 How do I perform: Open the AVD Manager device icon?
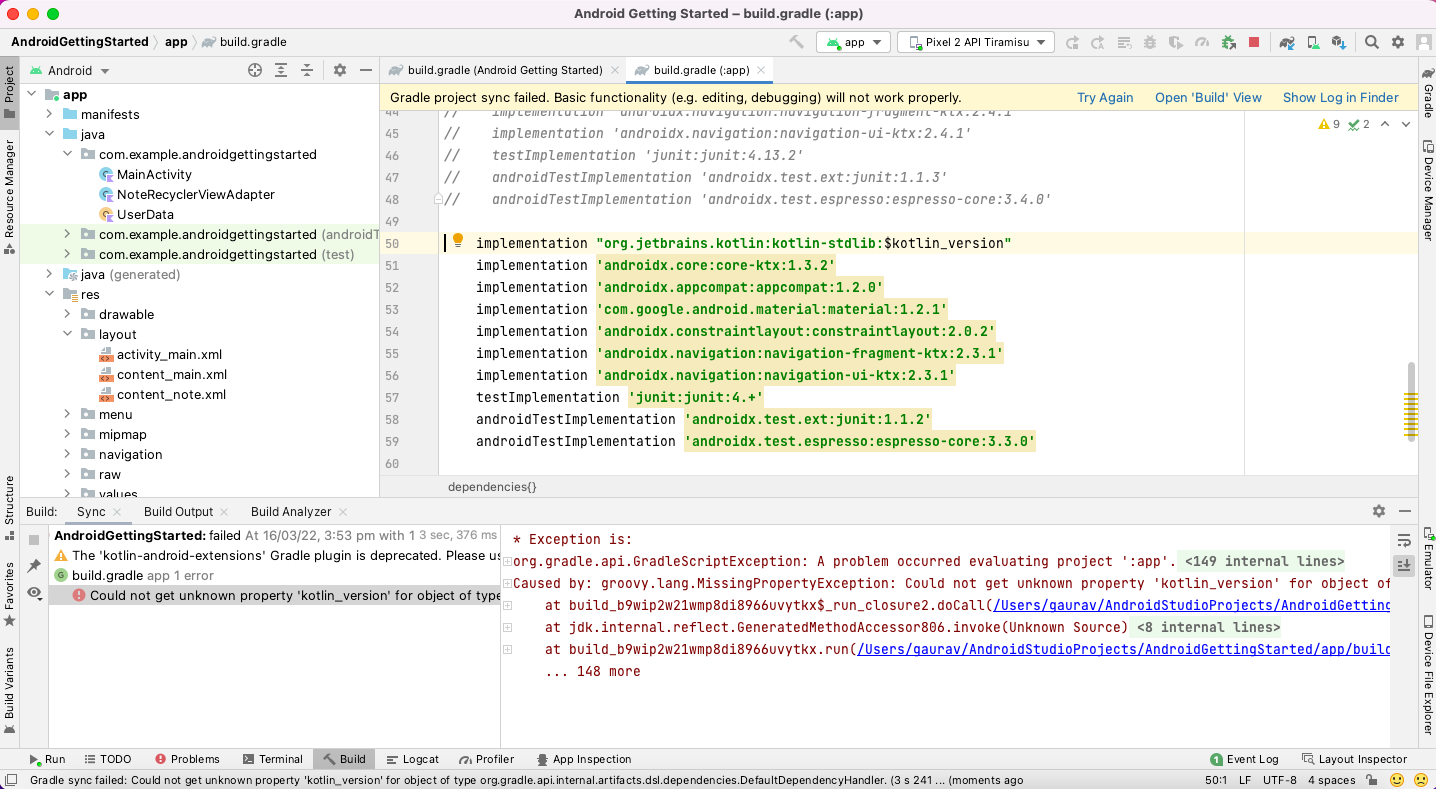[1314, 42]
